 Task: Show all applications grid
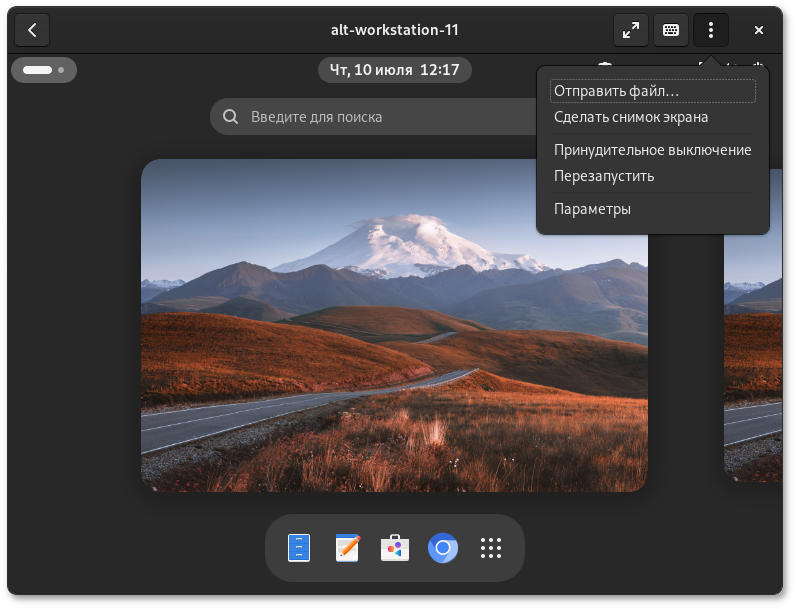point(490,548)
